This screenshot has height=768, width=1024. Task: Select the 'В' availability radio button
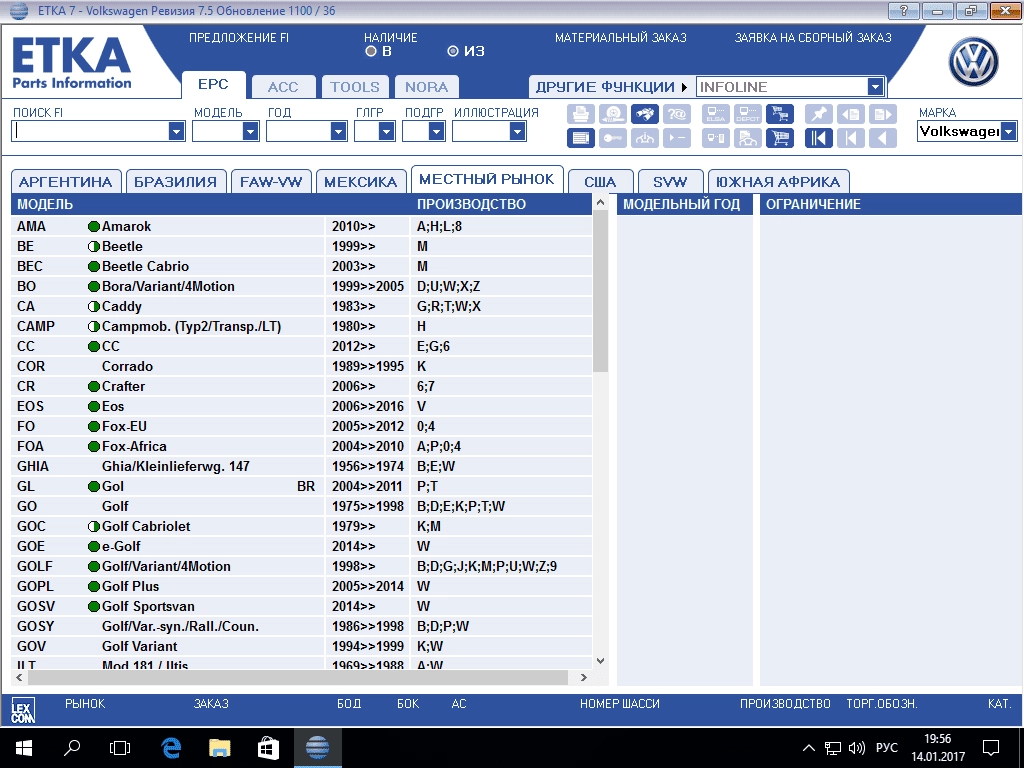pyautogui.click(x=371, y=52)
